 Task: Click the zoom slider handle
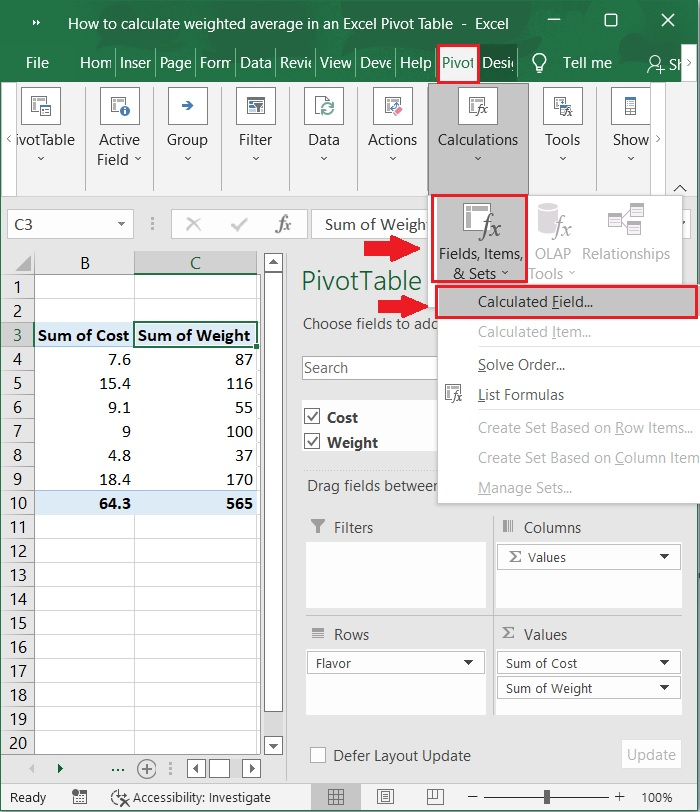tap(547, 797)
